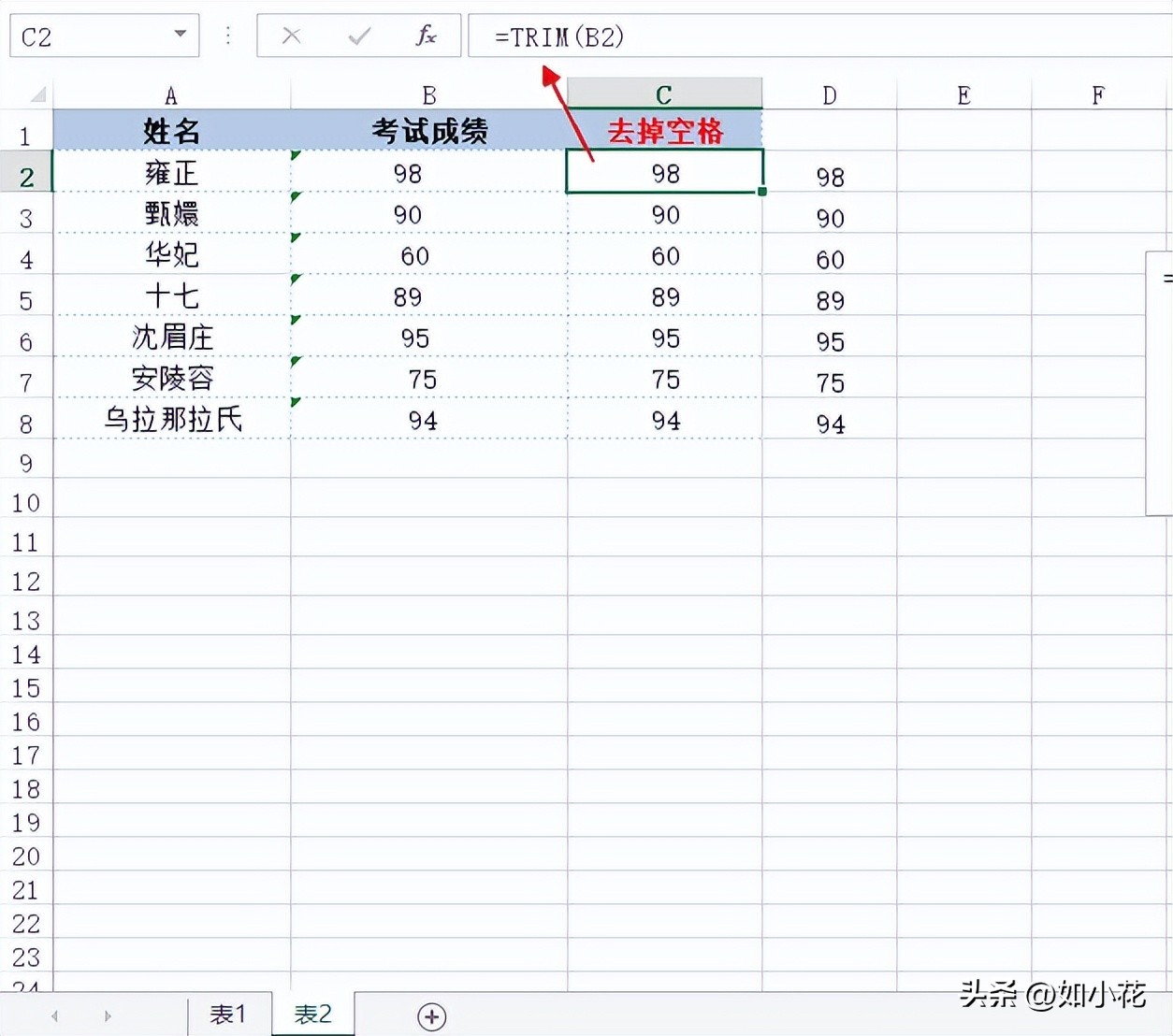Image resolution: width=1173 pixels, height=1036 pixels.
Task: Select column B score 89
Action: 429,296
